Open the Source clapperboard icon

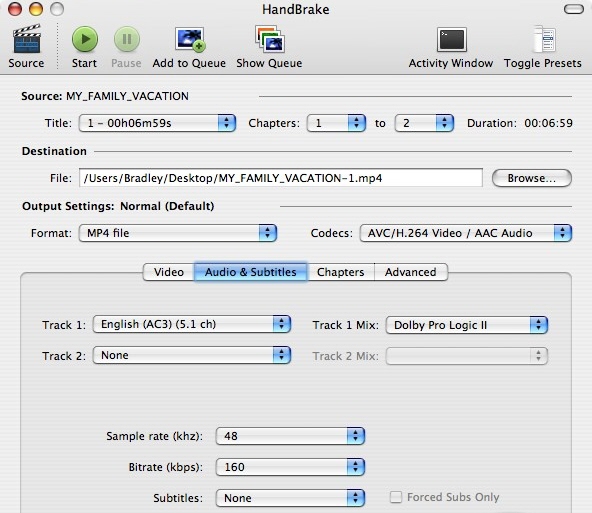pyautogui.click(x=26, y=39)
